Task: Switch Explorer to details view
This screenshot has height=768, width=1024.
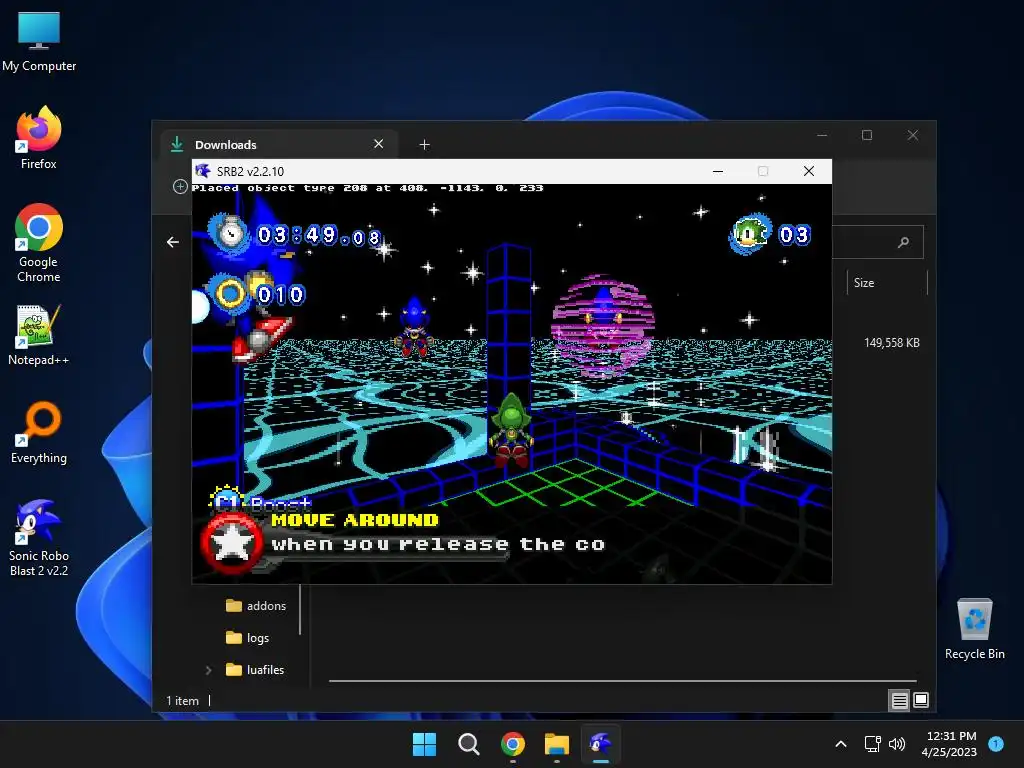Action: (x=899, y=701)
